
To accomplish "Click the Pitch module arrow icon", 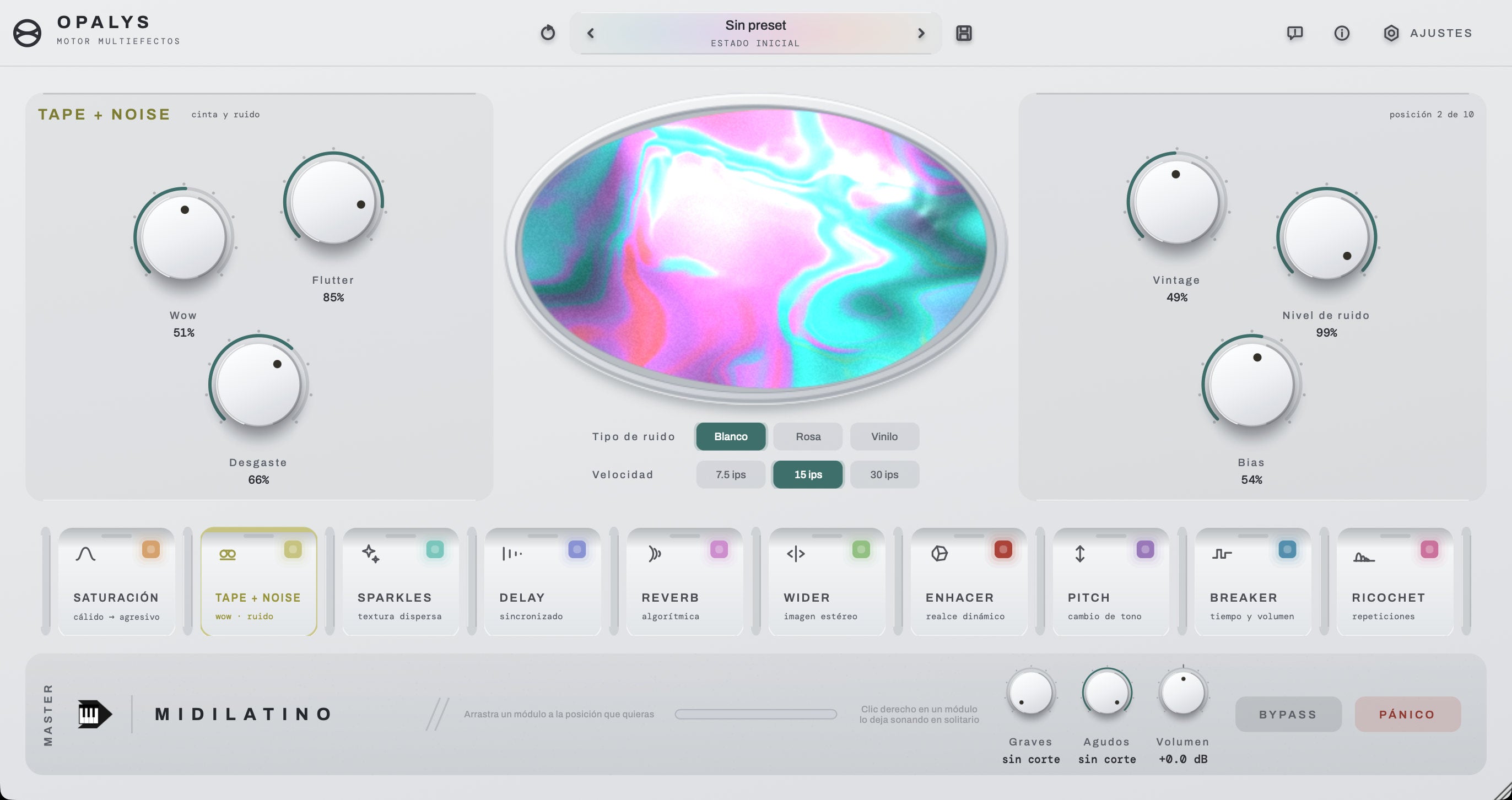I will point(1080,554).
